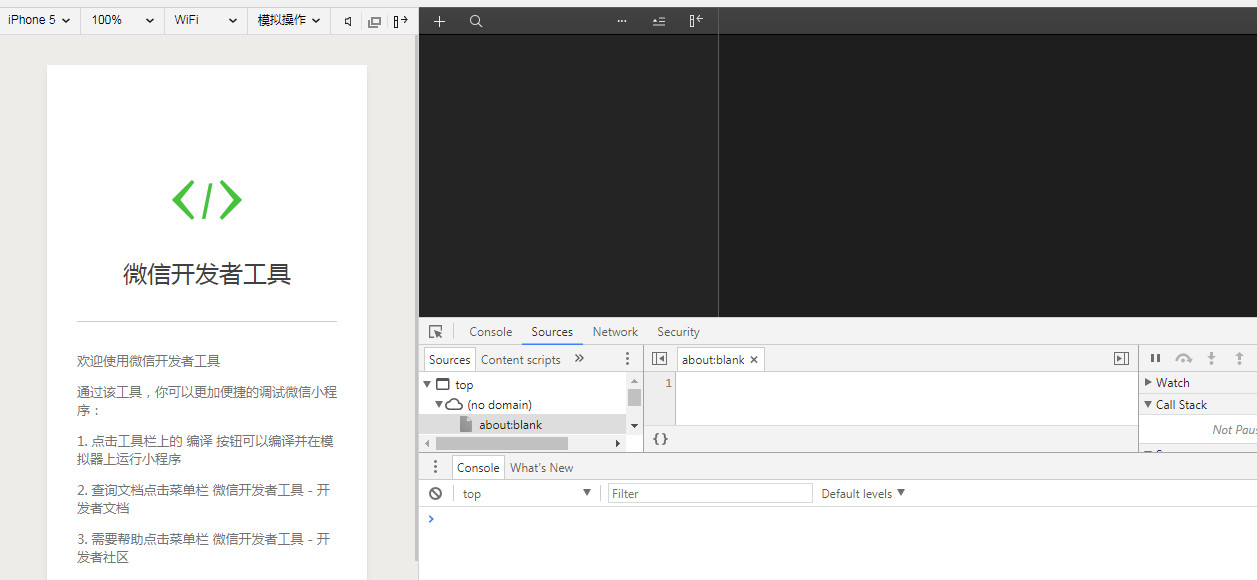
Task: Hide the debugger sidebar toggle icon
Action: click(1121, 359)
